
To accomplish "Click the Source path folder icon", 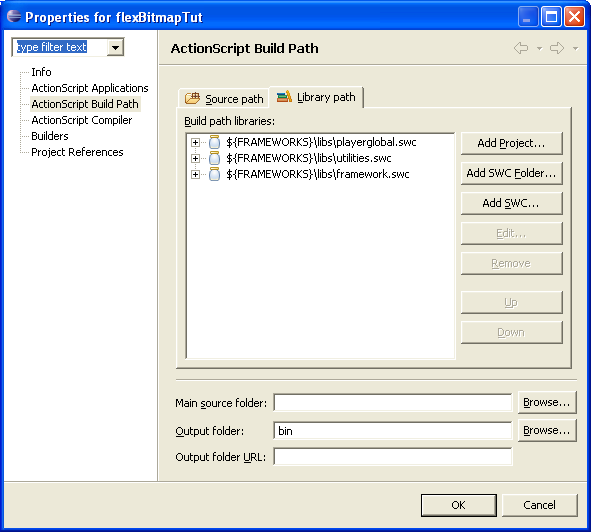I will click(x=192, y=98).
